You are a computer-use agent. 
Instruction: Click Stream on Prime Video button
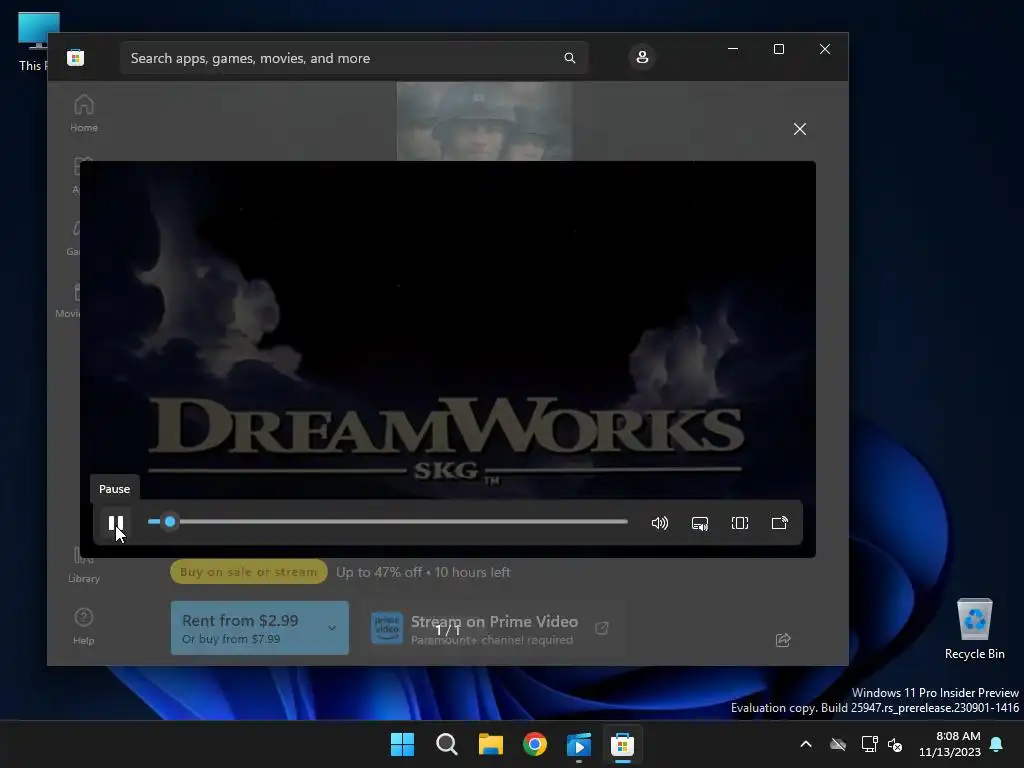[493, 628]
